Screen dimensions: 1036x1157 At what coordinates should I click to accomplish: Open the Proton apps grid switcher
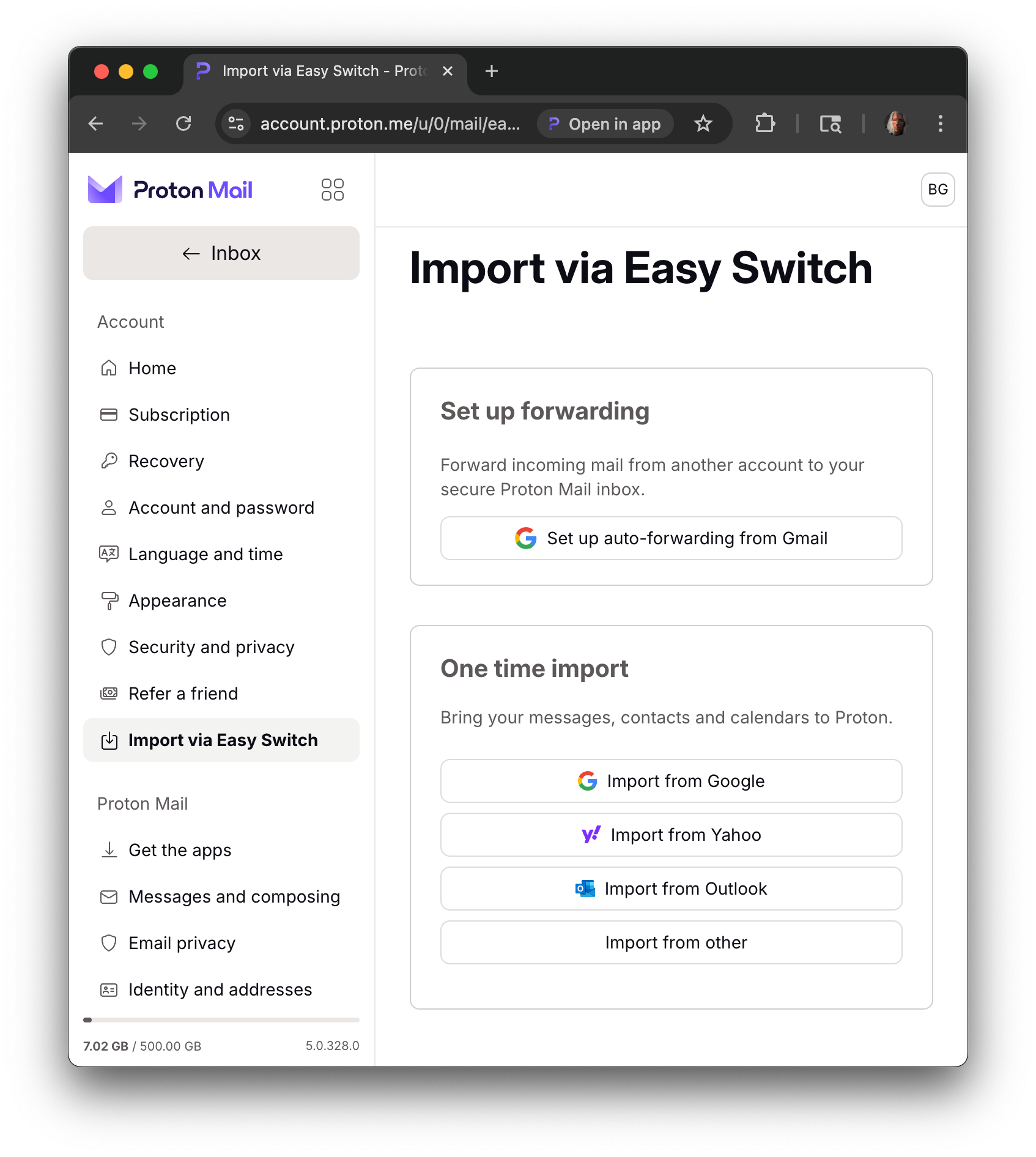tap(332, 190)
